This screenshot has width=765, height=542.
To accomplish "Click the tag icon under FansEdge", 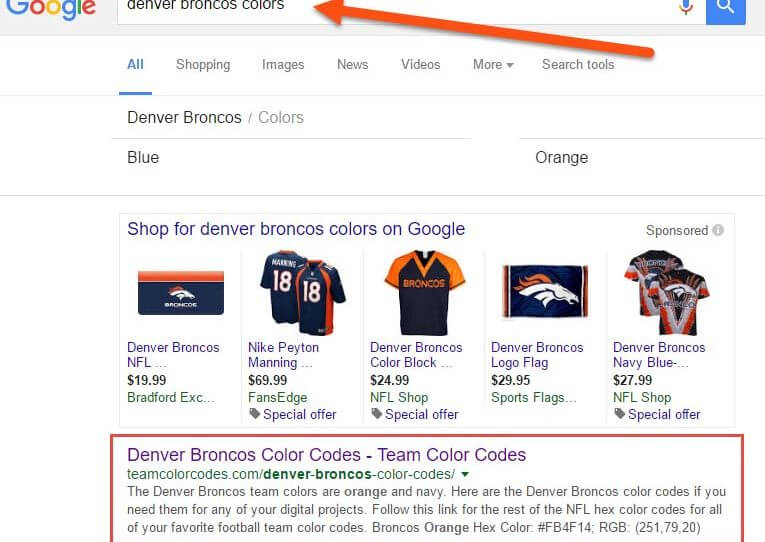I will pyautogui.click(x=255, y=414).
